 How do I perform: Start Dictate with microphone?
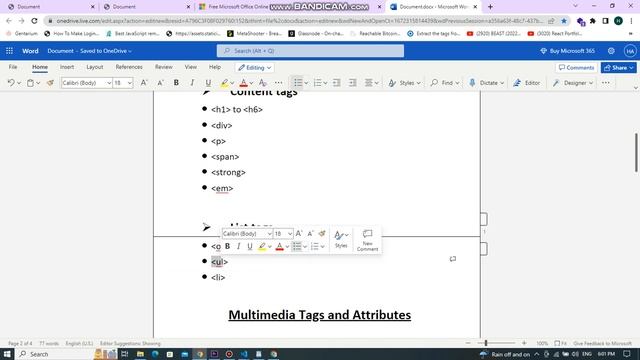486,83
